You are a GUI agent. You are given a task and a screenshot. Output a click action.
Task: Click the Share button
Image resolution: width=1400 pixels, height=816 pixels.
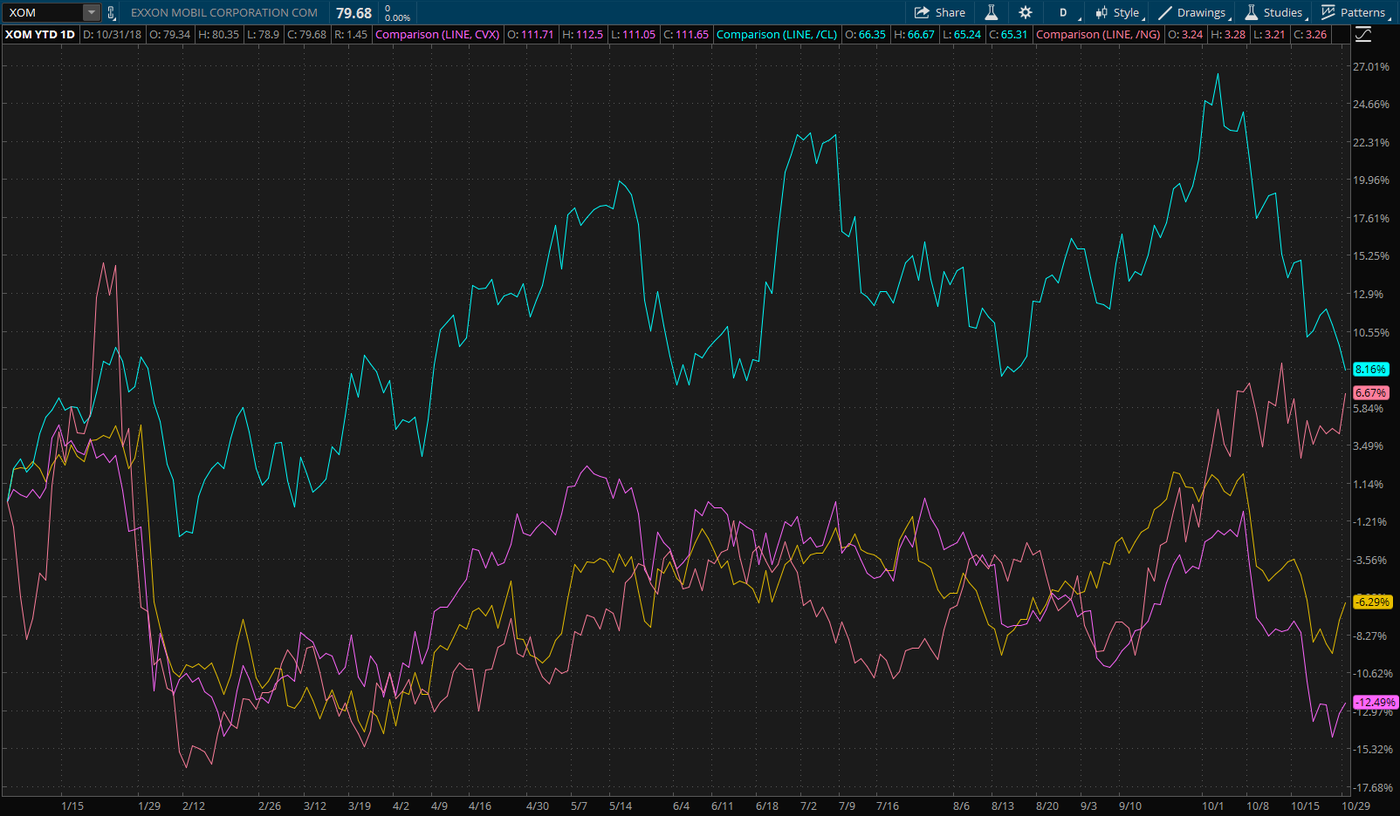[940, 13]
